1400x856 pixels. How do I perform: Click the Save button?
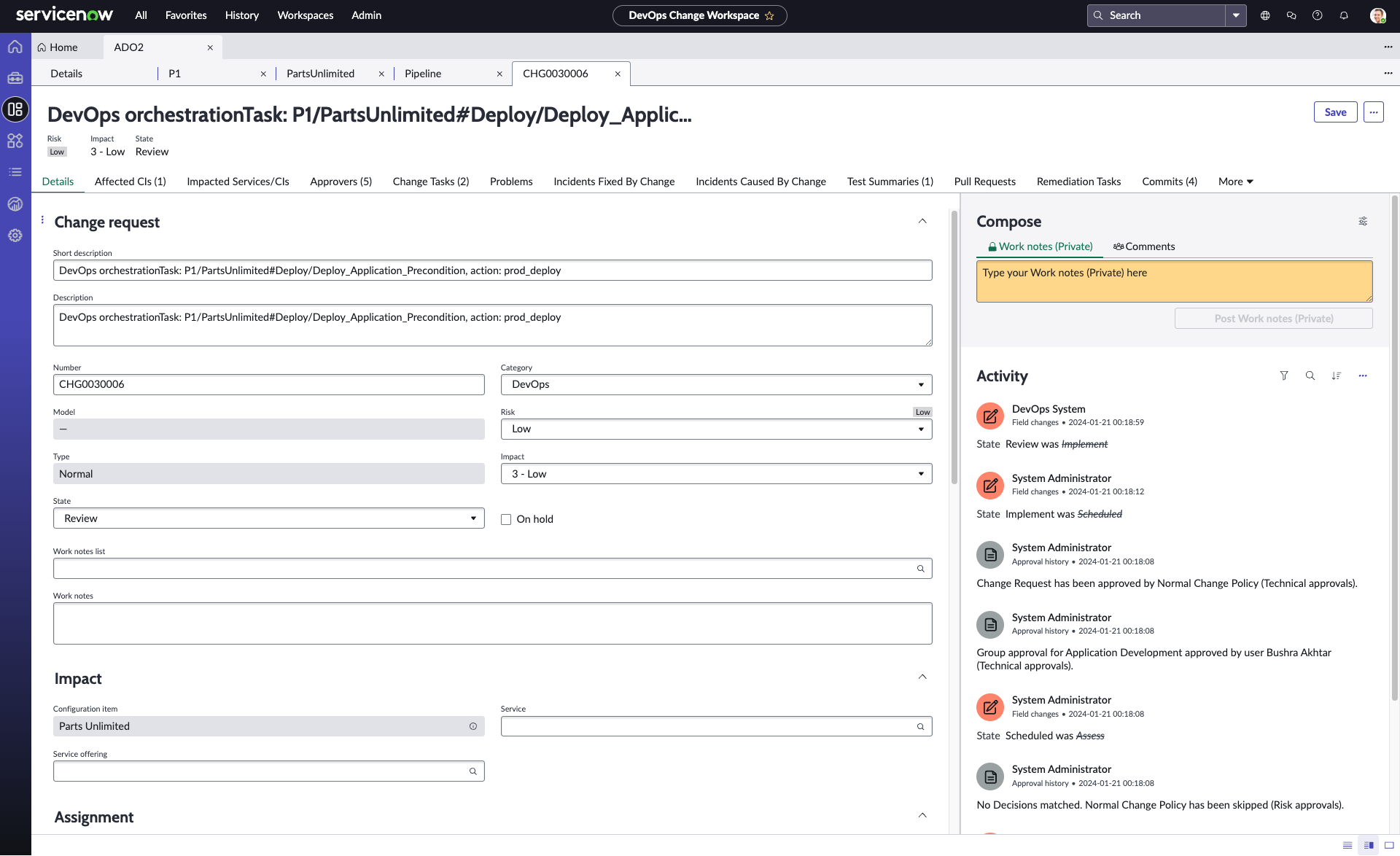click(x=1336, y=112)
